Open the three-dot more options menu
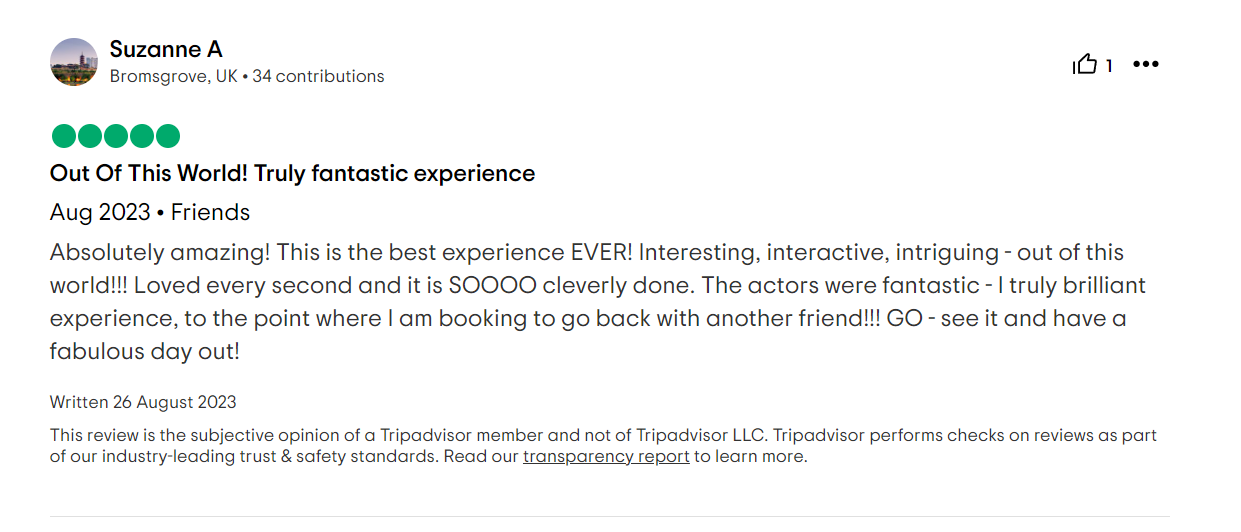This screenshot has width=1241, height=532. 1145,65
